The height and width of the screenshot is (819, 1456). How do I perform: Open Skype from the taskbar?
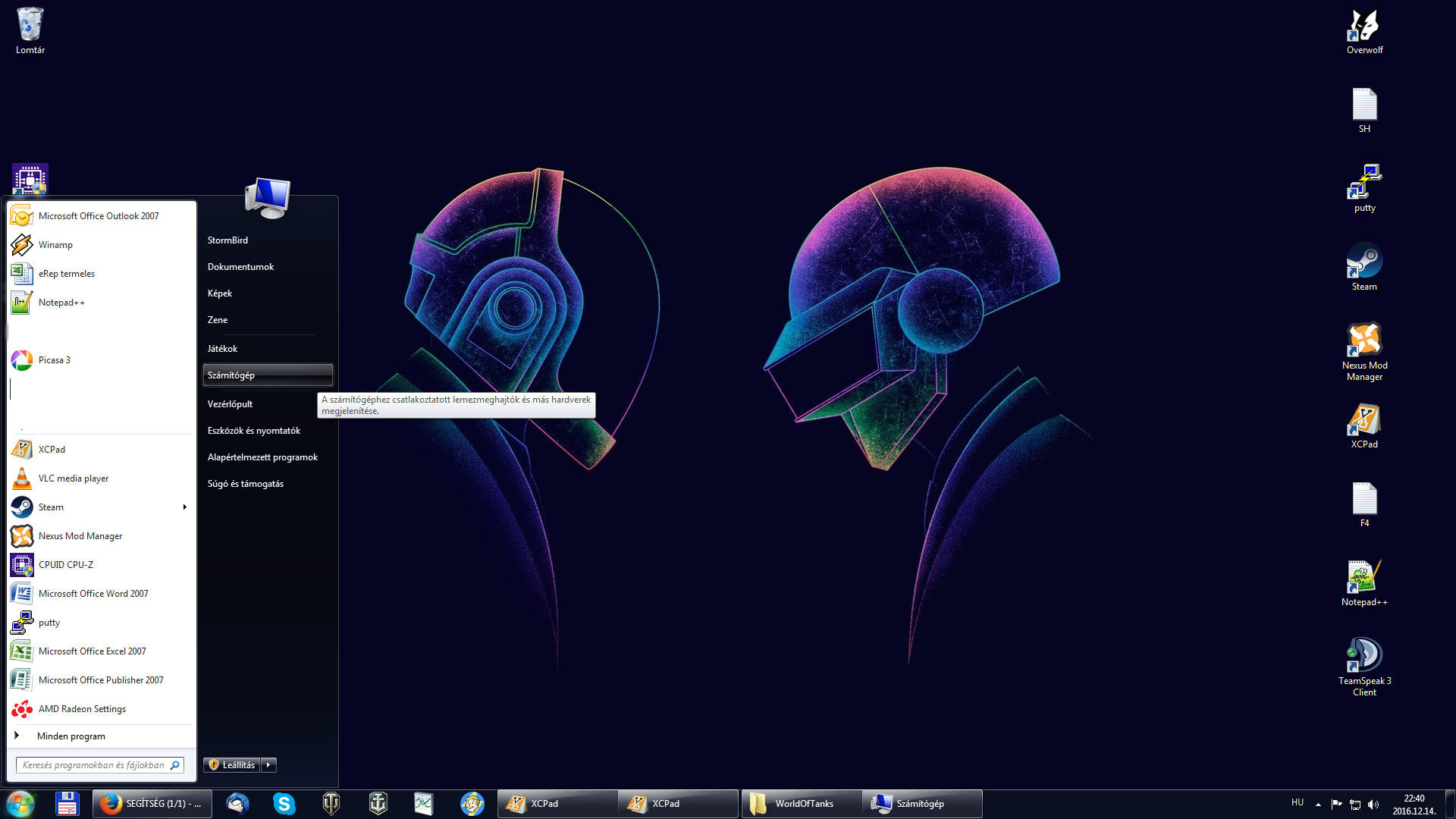click(284, 804)
